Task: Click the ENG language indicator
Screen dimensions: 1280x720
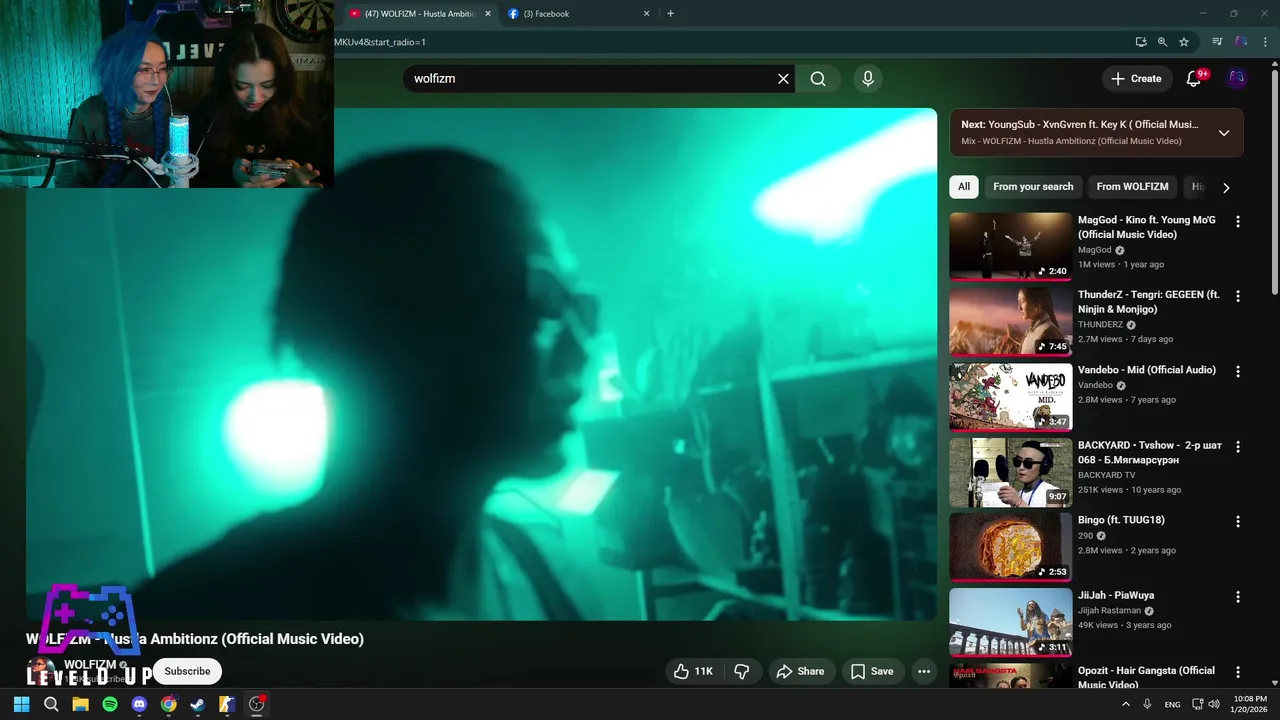Action: [x=1172, y=704]
